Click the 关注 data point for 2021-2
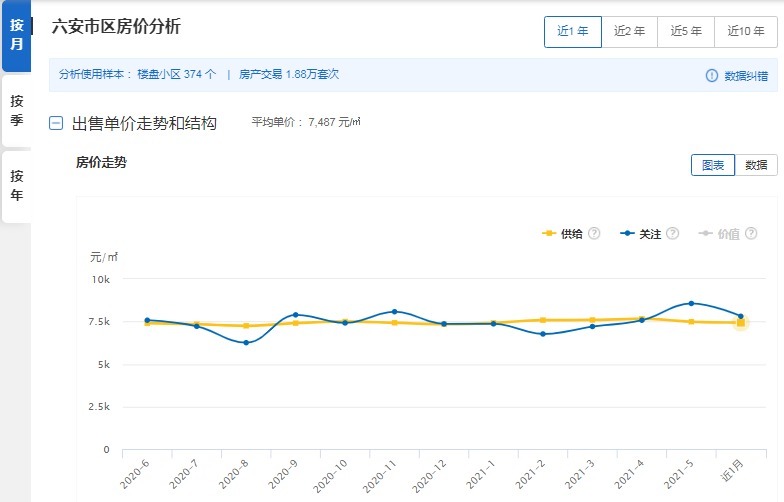 [543, 334]
